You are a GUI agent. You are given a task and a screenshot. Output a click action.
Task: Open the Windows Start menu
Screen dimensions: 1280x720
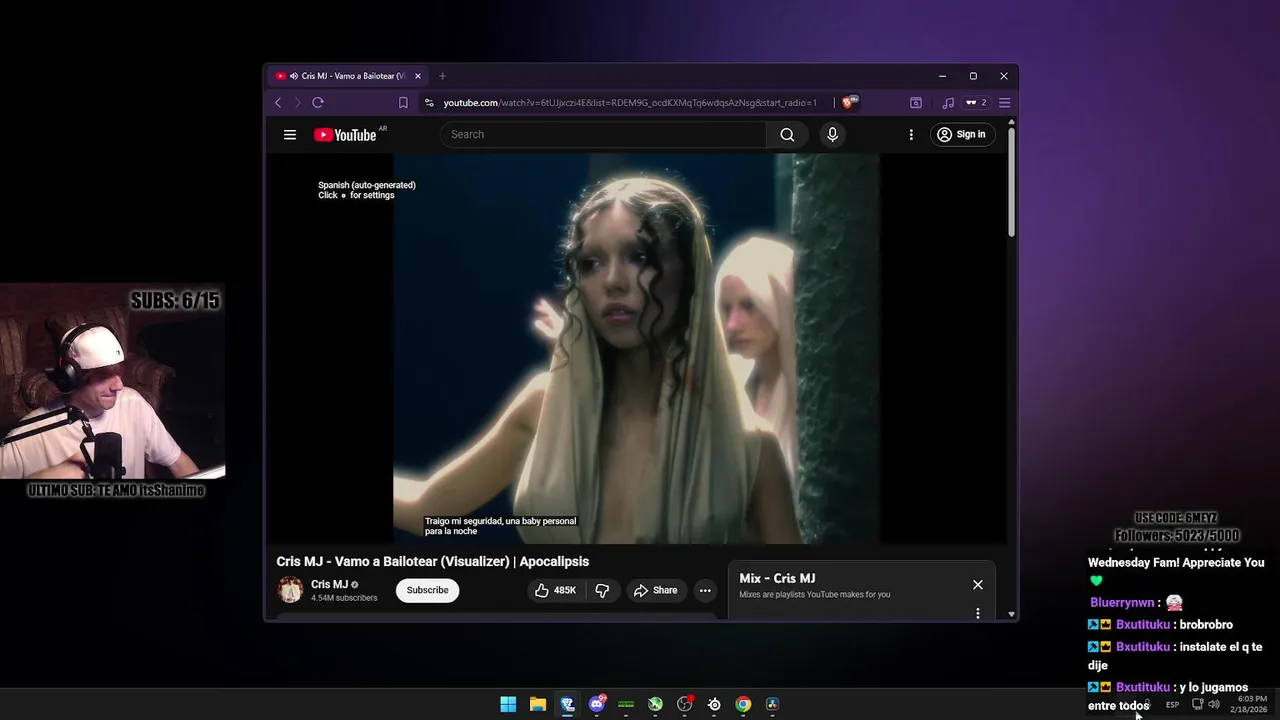click(x=508, y=704)
